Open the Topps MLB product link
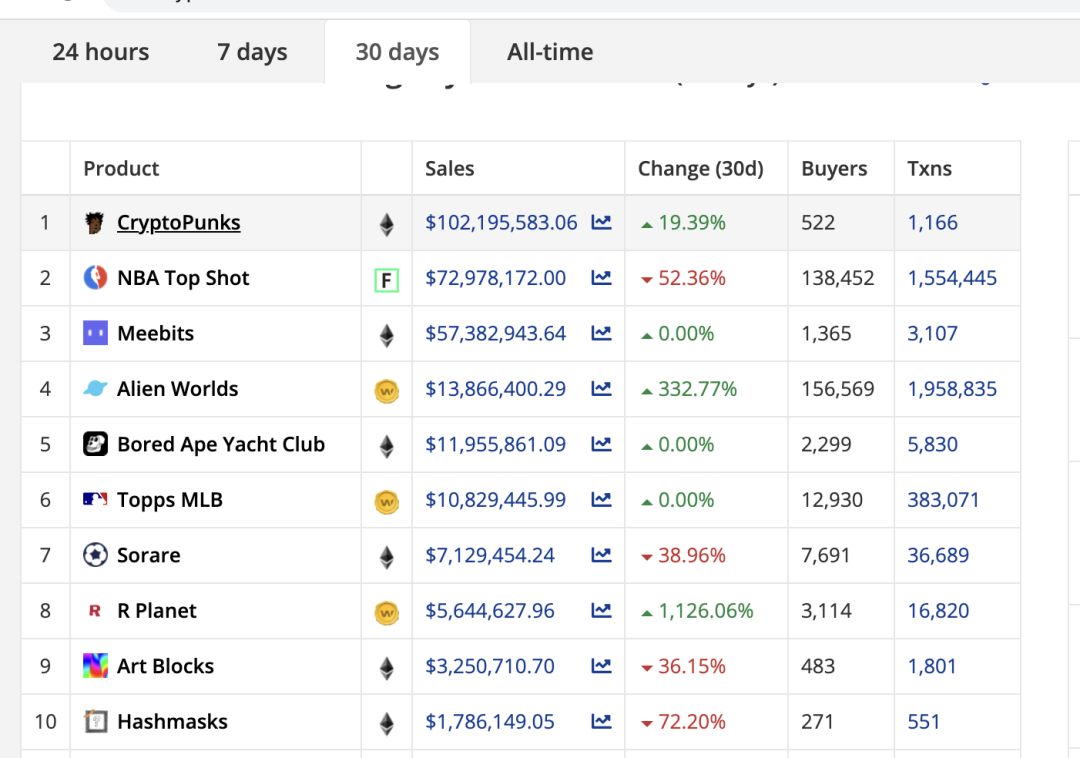1080x758 pixels. click(170, 500)
